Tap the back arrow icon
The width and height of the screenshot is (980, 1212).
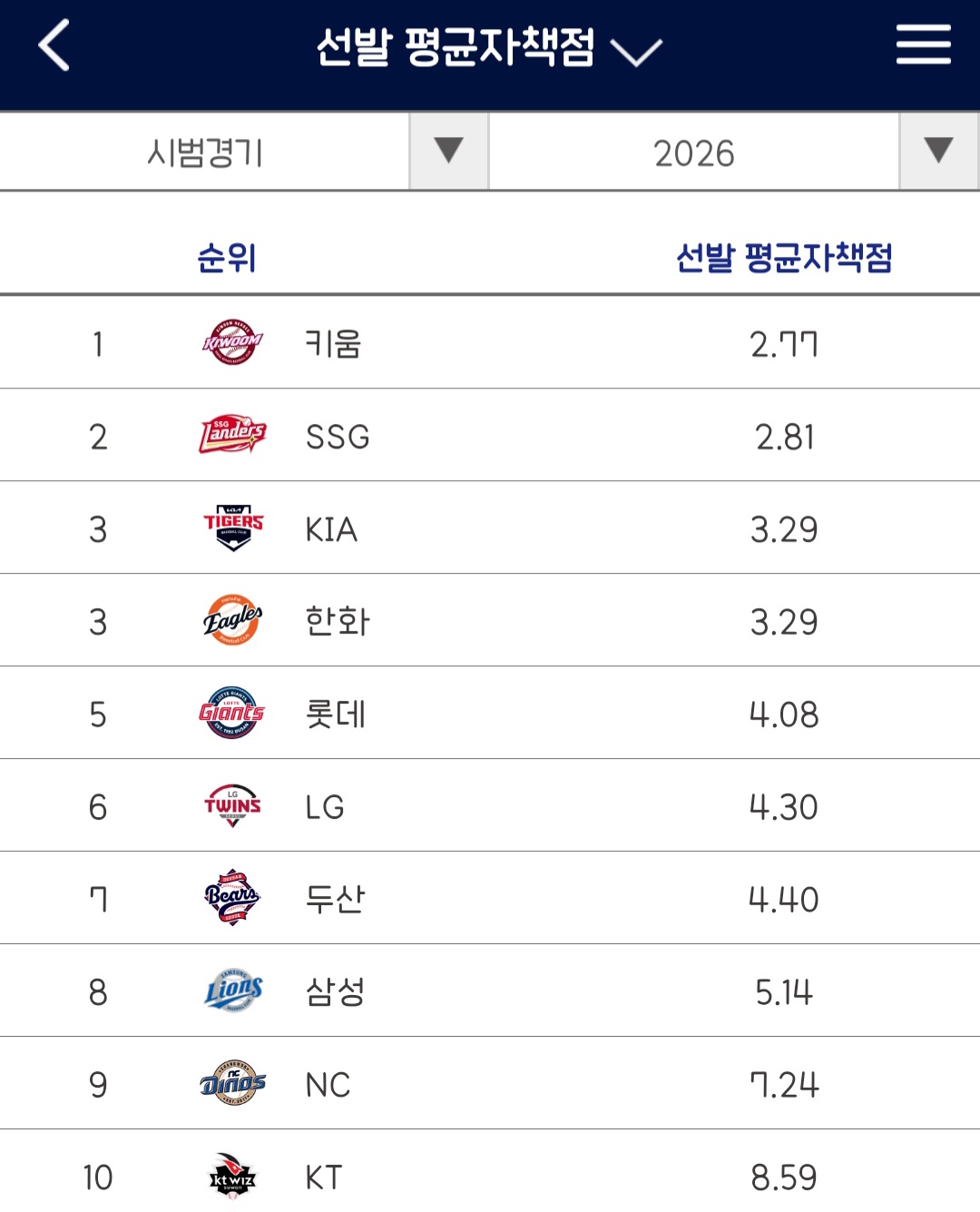click(54, 45)
